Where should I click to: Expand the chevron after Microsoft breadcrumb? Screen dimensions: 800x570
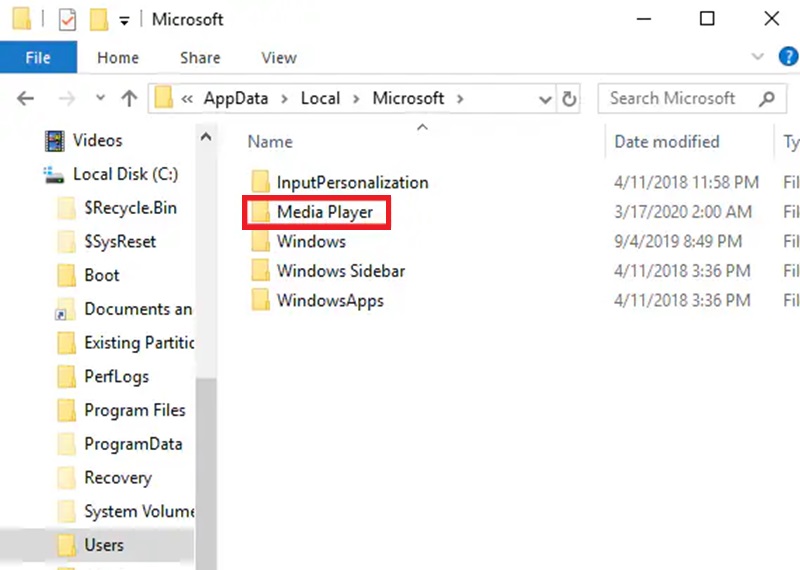pos(460,98)
